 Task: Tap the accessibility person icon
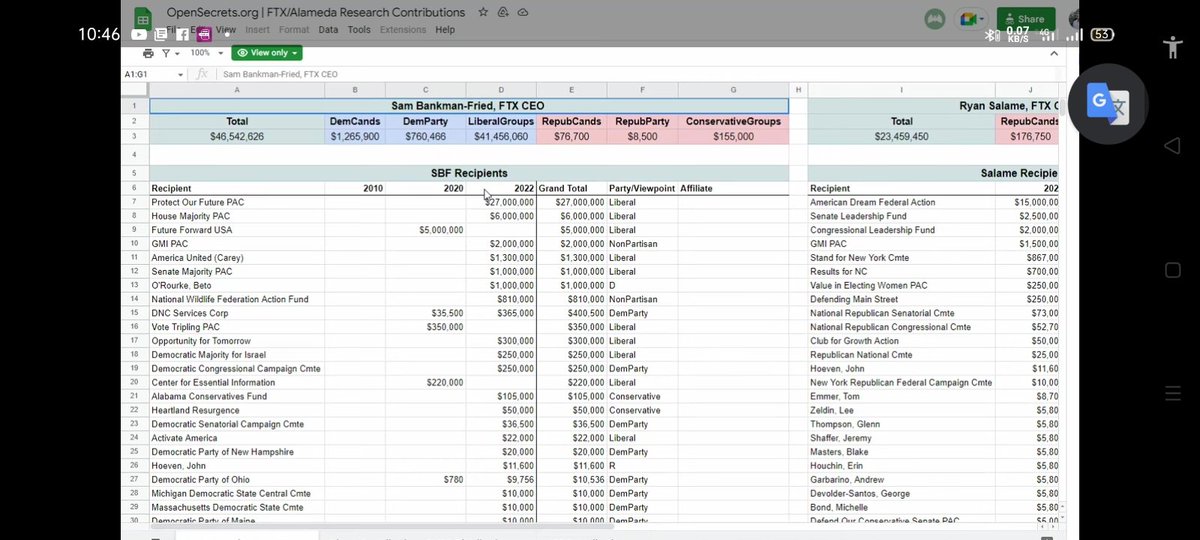[x=1173, y=47]
